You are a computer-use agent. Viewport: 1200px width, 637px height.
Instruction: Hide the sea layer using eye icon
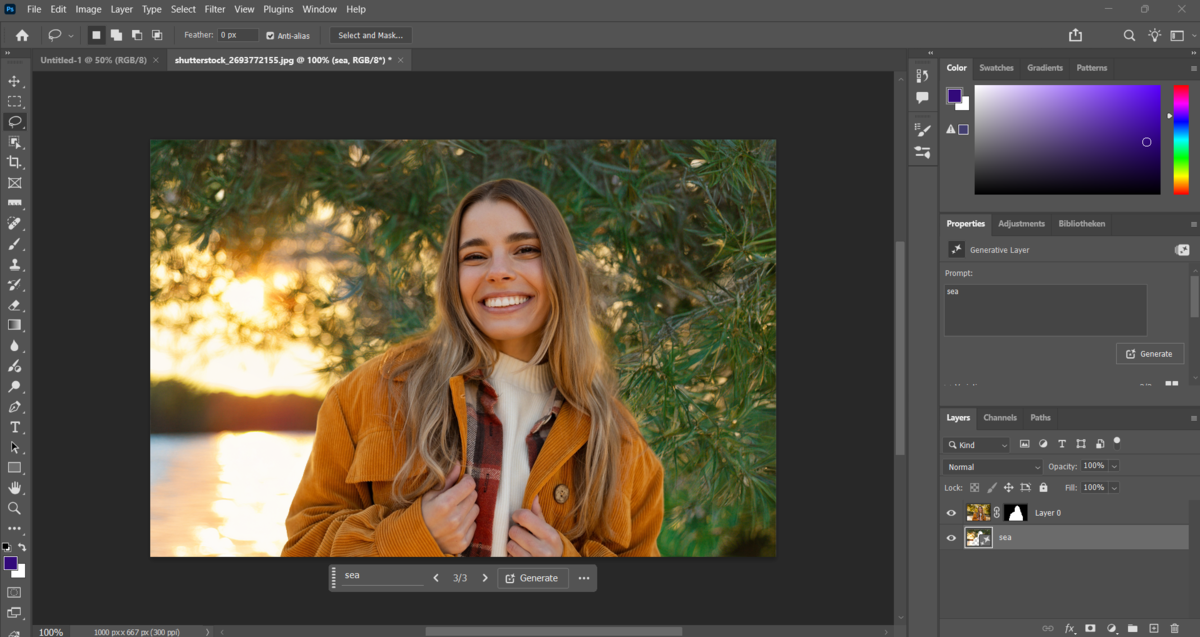(951, 538)
